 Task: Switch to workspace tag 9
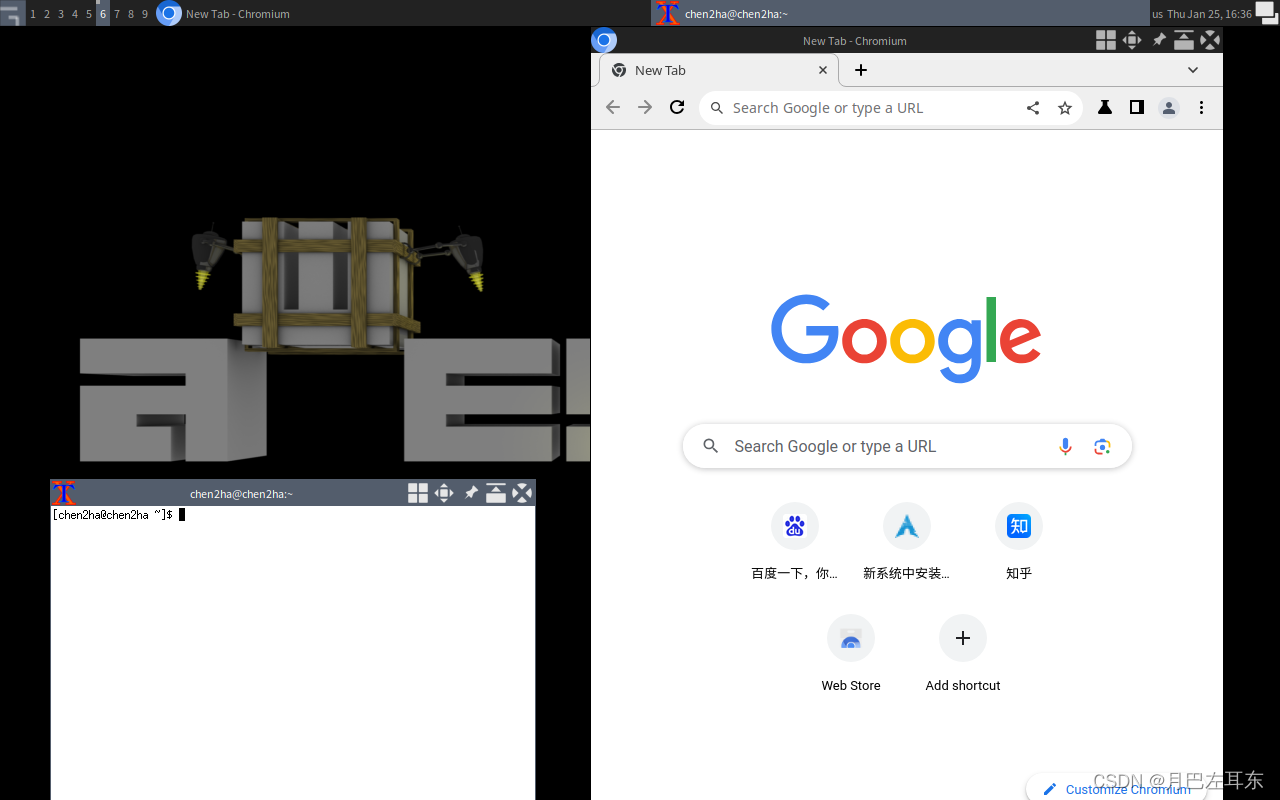point(145,14)
